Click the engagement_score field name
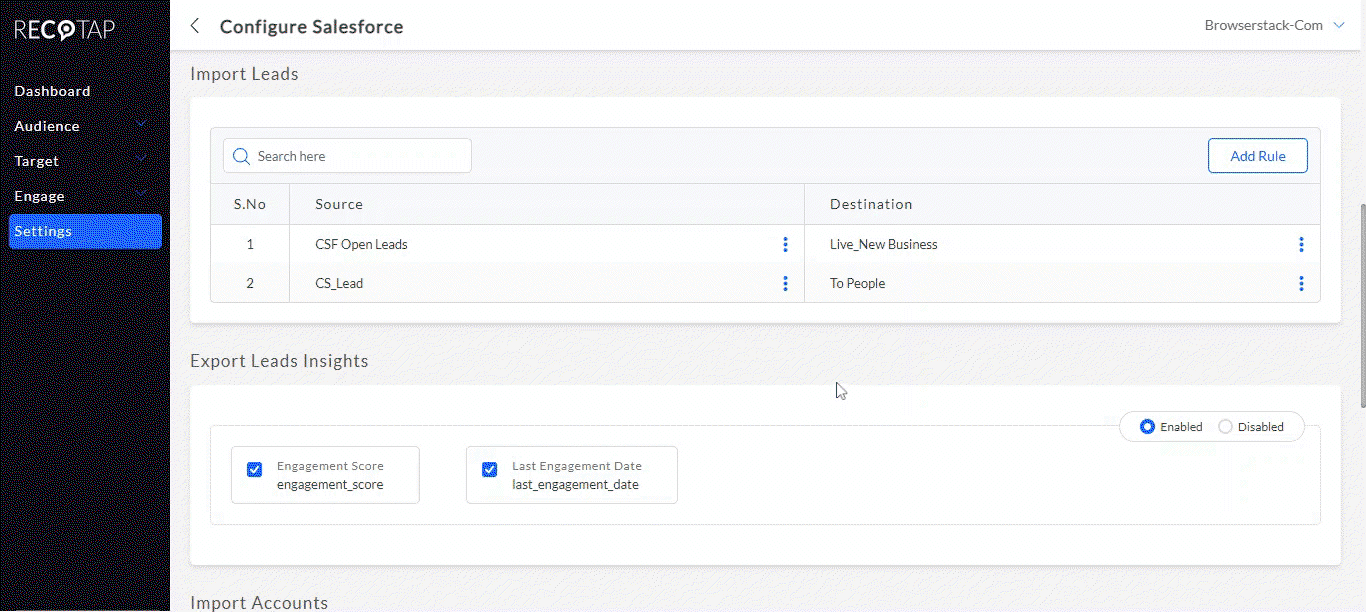1366x612 pixels. coord(330,485)
